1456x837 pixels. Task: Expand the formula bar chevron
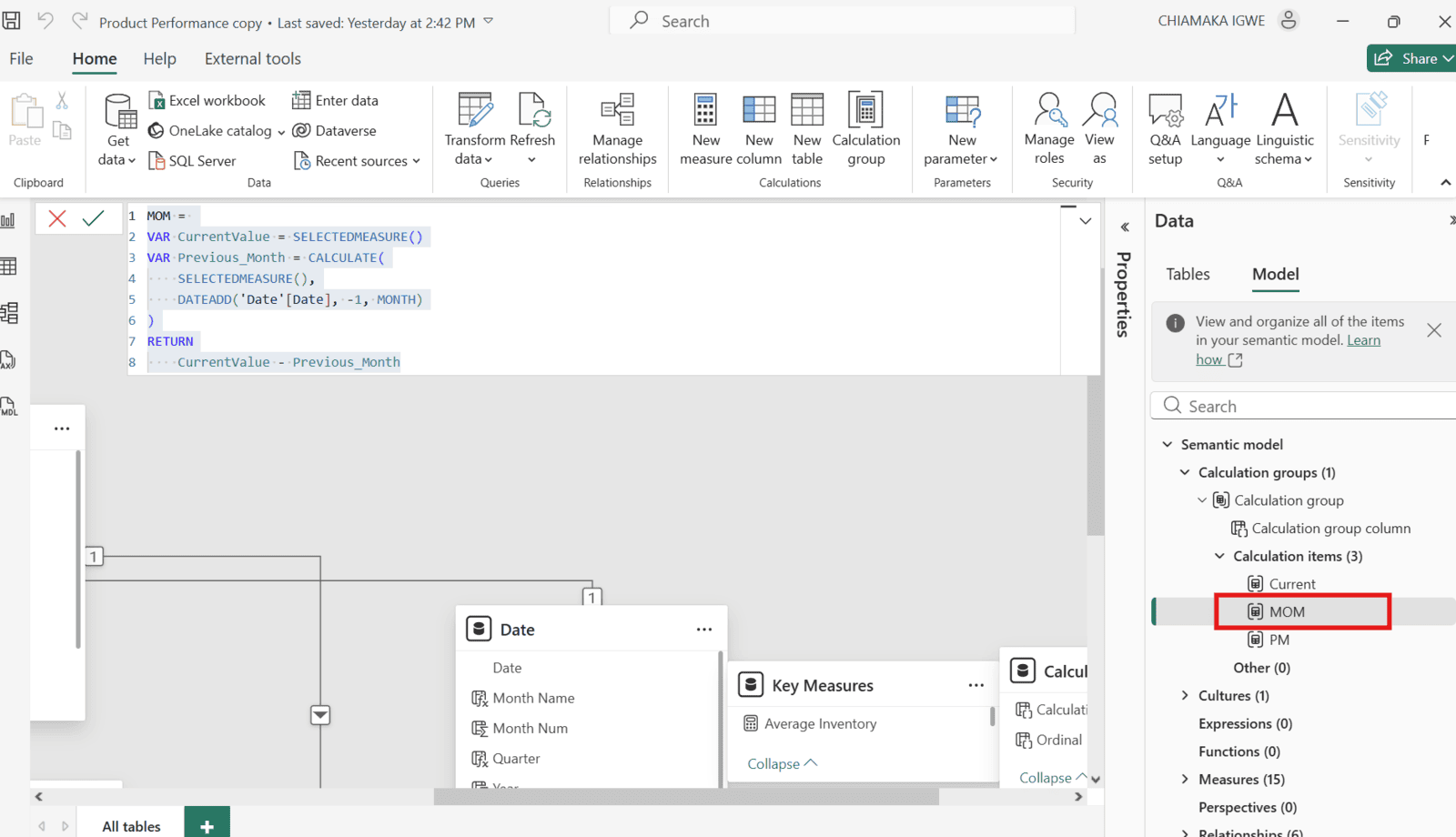pos(1085,221)
